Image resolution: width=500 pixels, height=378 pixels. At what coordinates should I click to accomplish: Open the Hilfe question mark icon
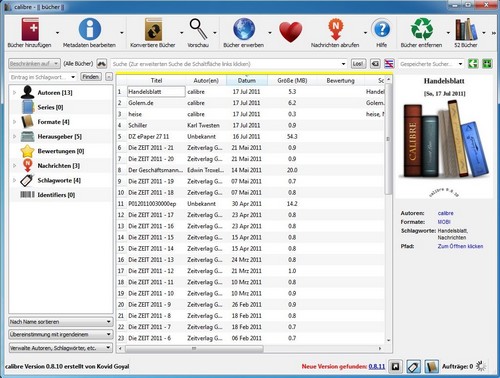382,29
